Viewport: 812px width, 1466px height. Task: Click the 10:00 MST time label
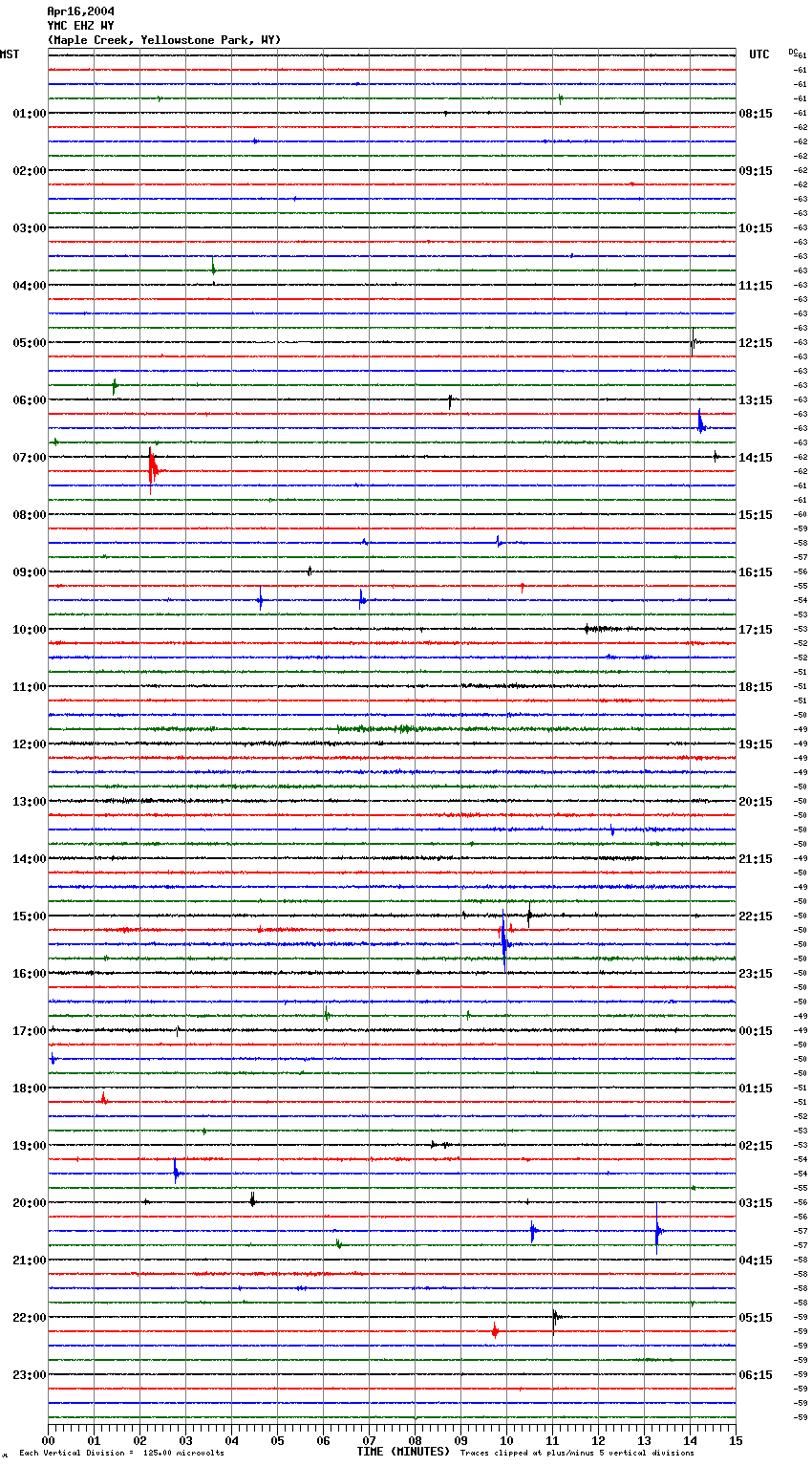click(x=29, y=630)
